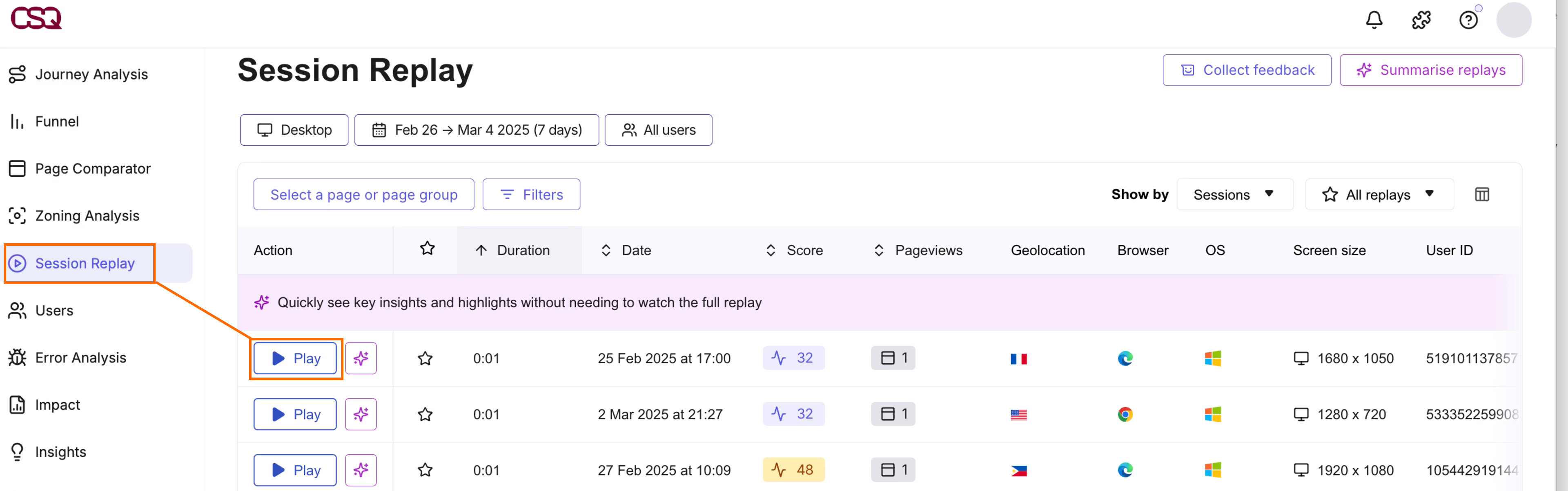Go to Journey Analysis

pyautogui.click(x=92, y=73)
